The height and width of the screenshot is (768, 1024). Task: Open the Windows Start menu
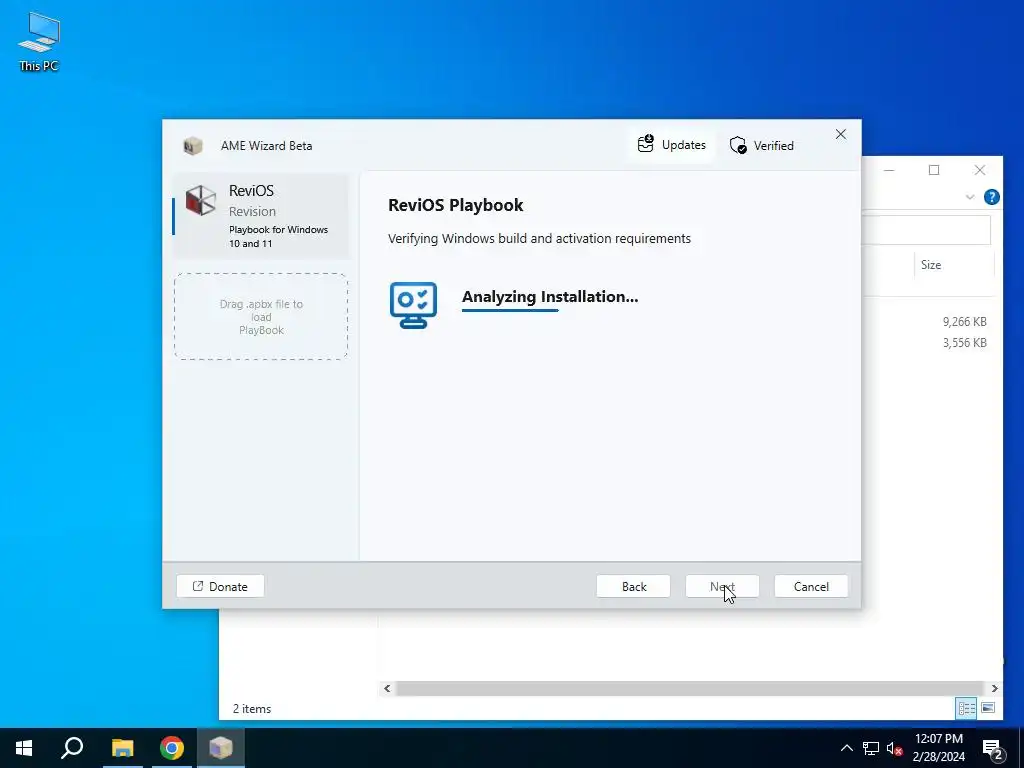point(24,748)
